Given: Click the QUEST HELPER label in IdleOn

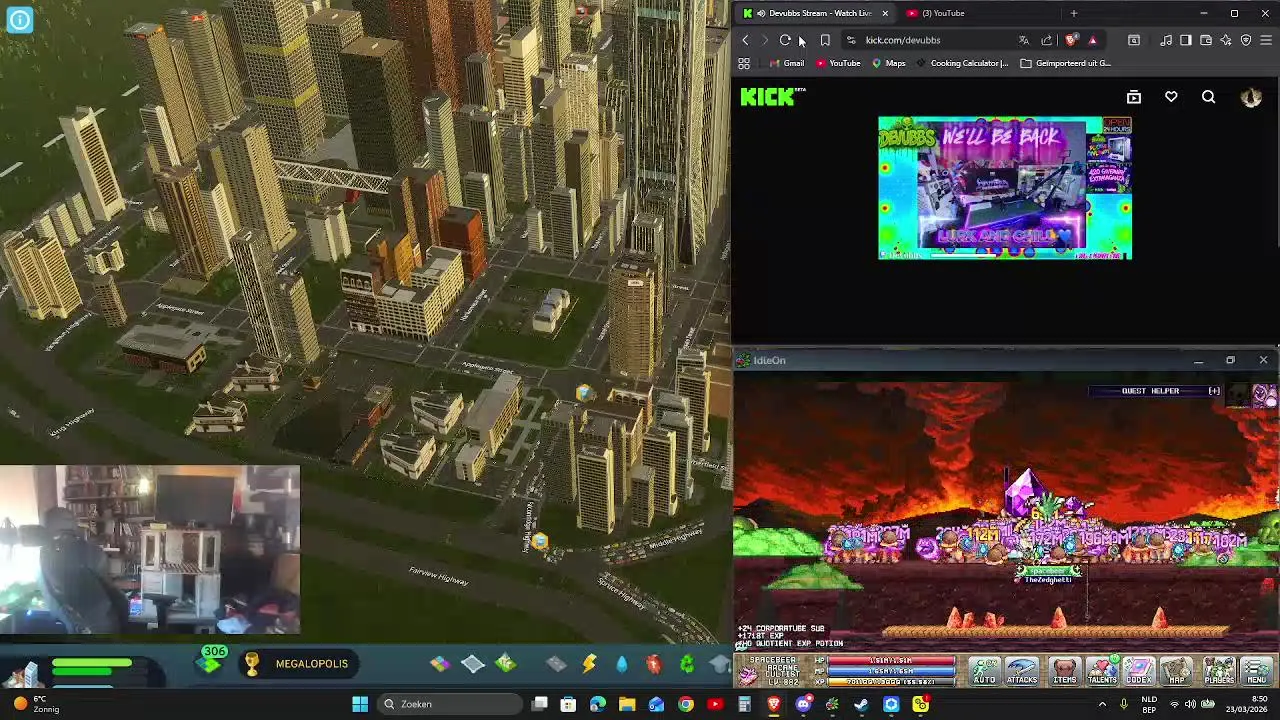Looking at the screenshot, I should pyautogui.click(x=1150, y=391).
